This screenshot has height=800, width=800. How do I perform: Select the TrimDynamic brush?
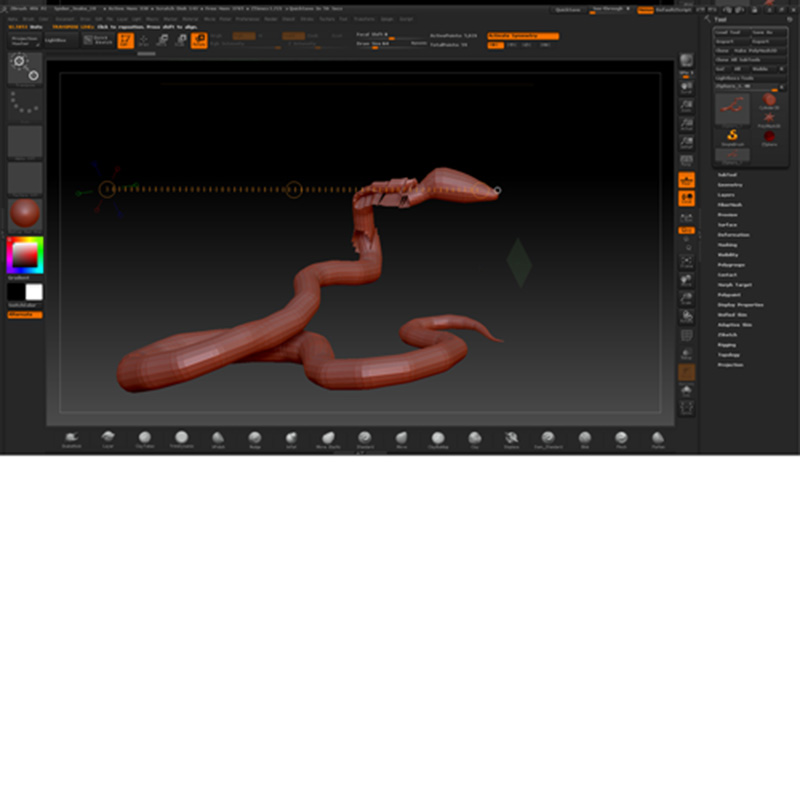click(x=182, y=439)
